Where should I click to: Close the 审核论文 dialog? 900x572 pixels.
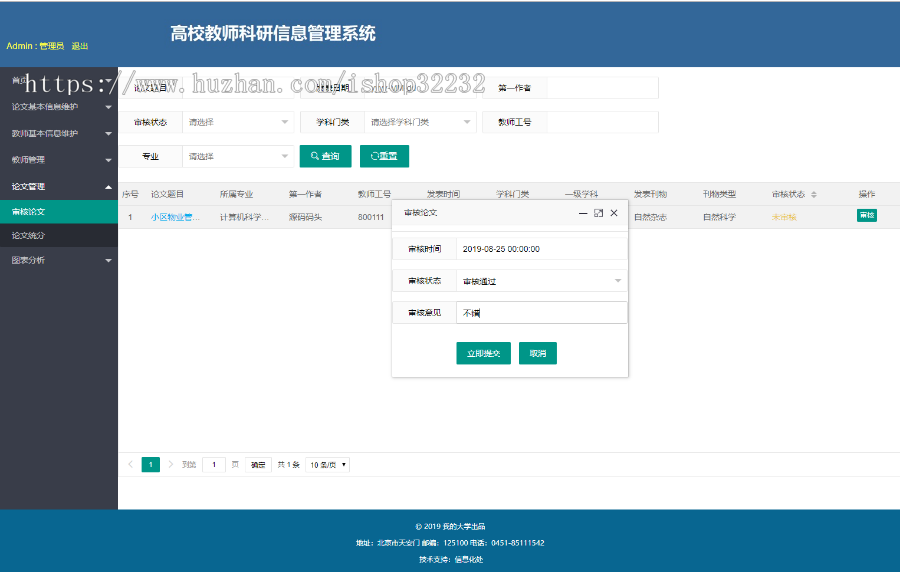click(x=614, y=213)
